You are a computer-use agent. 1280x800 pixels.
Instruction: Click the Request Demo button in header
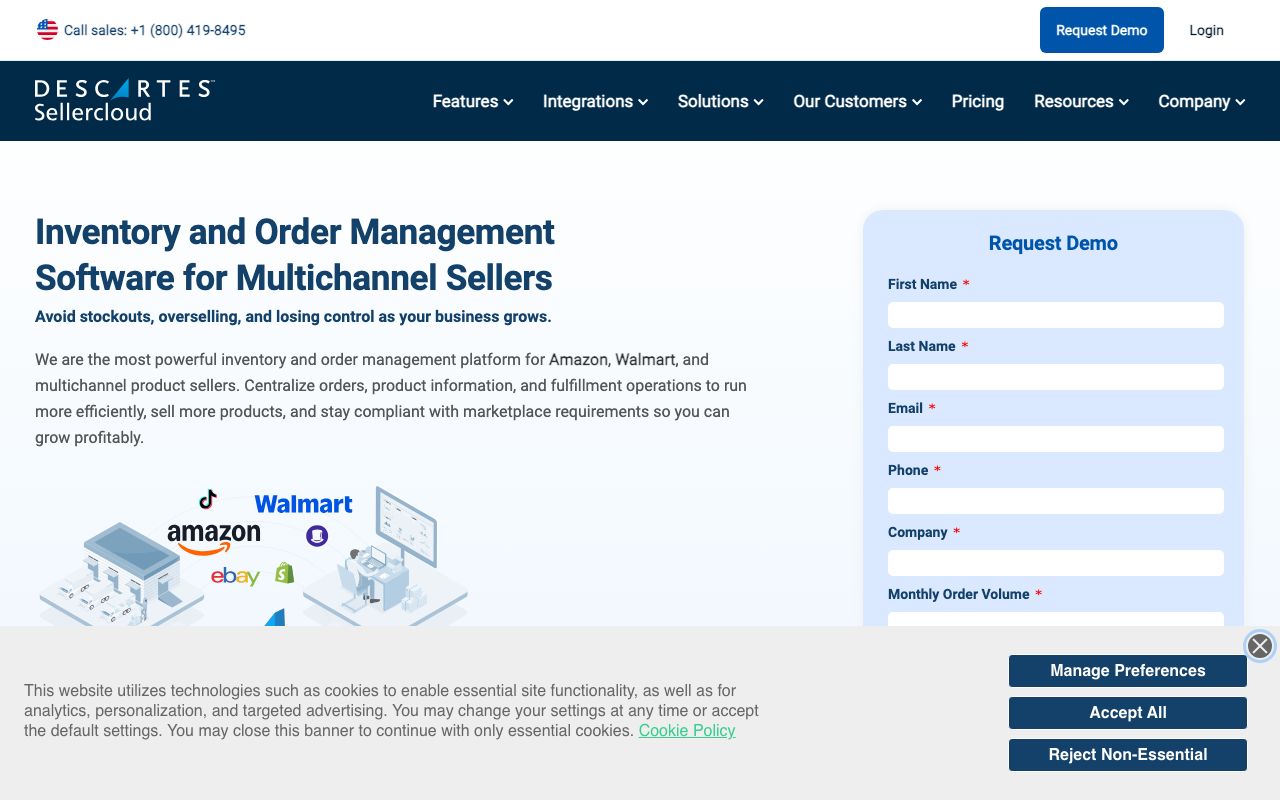point(1102,30)
